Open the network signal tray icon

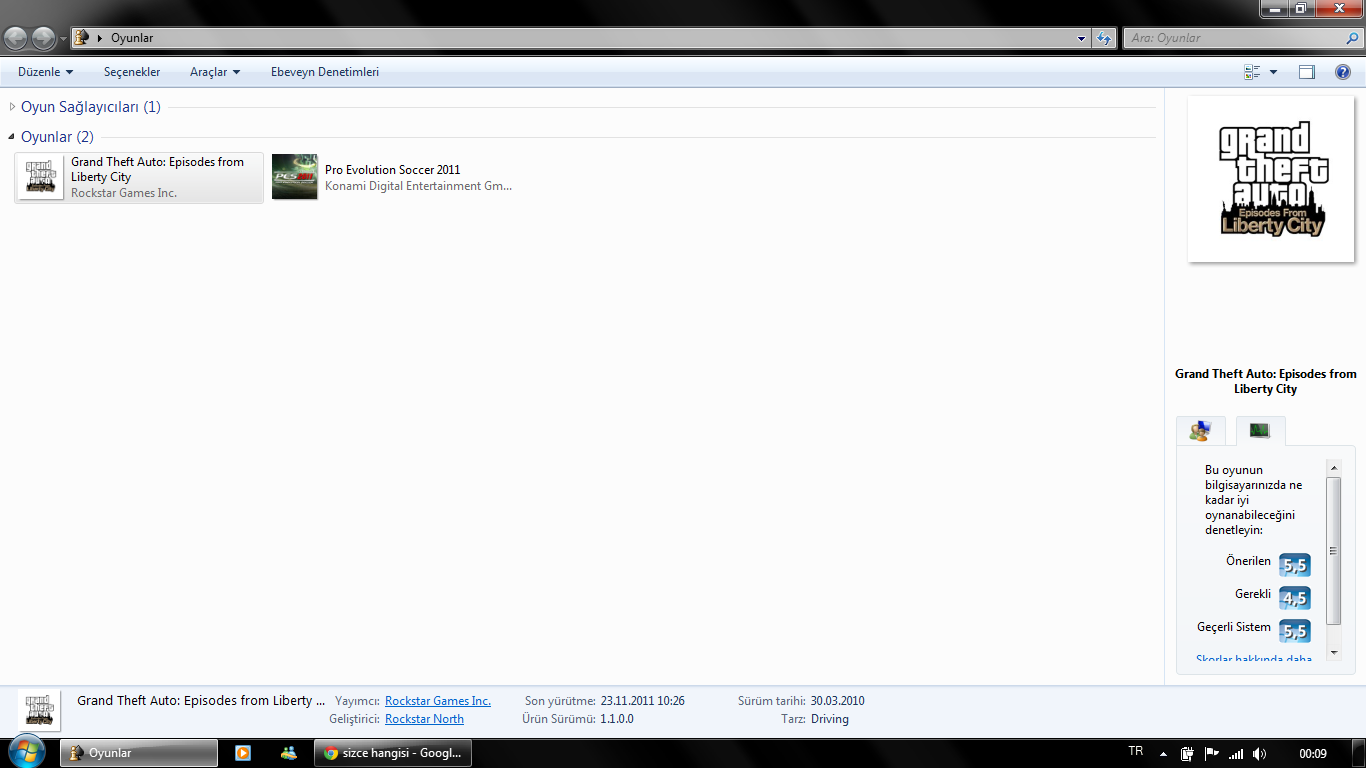[1236, 754]
